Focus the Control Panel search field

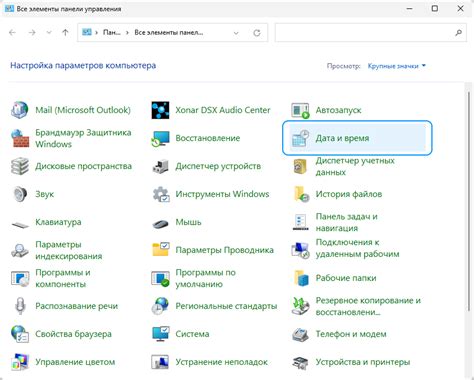(370, 33)
